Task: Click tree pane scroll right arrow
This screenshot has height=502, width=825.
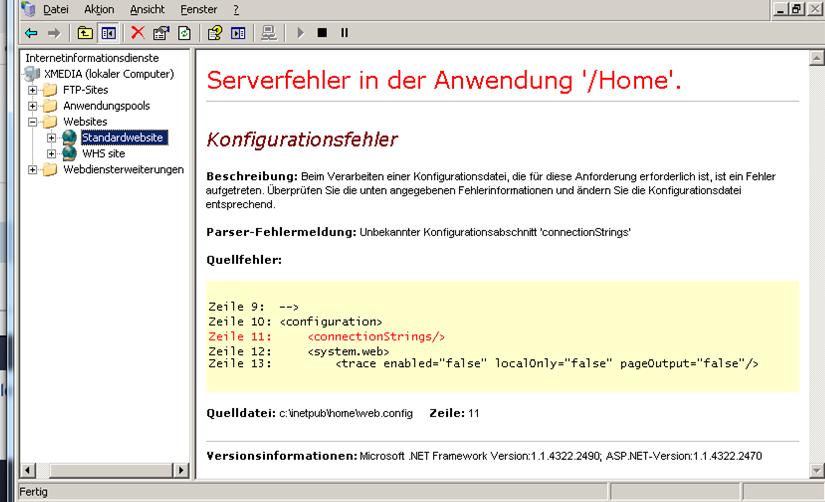Action: 181,470
